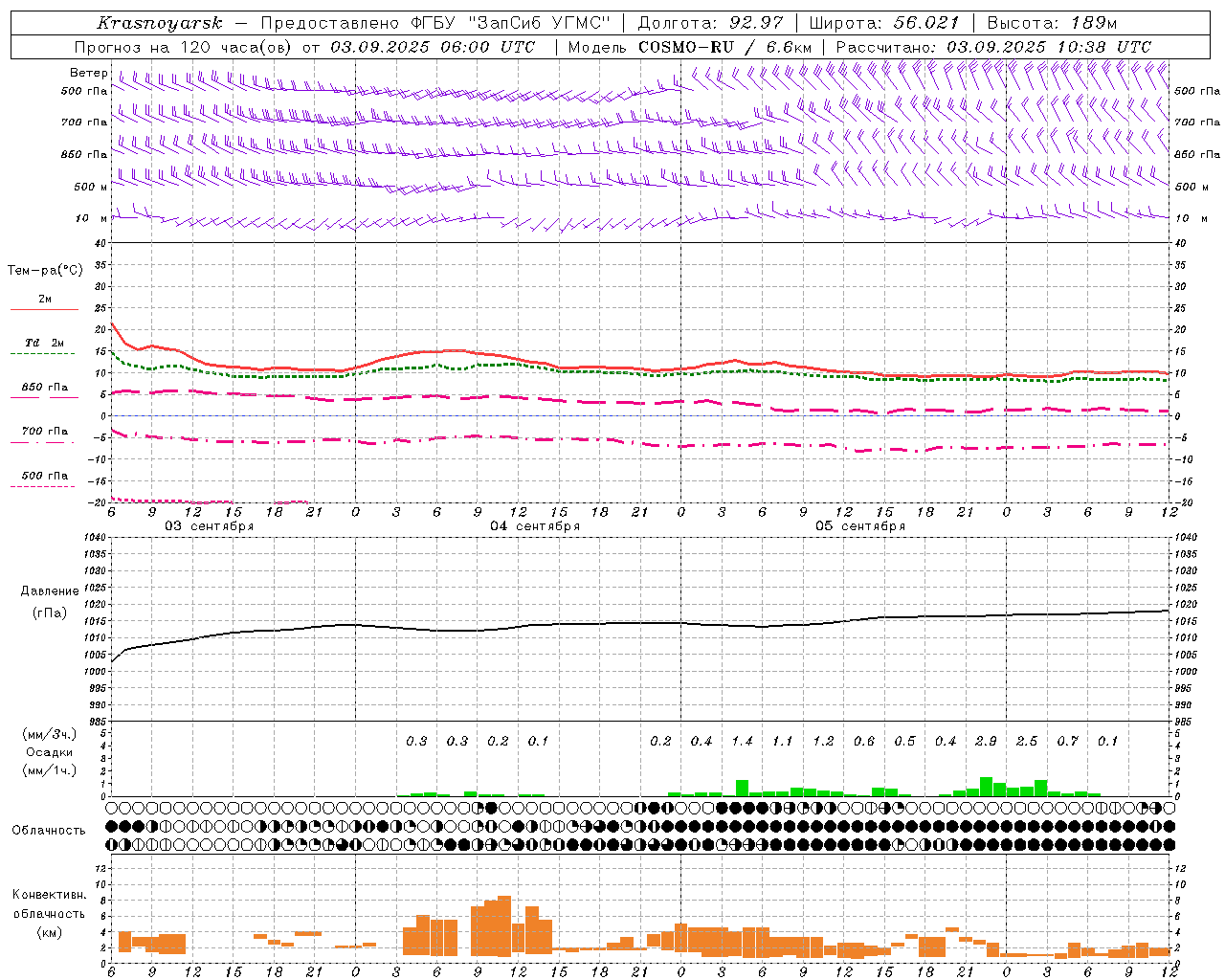The width and height of the screenshot is (1225, 980).
Task: Click the 1.2 precipitation amount value
Action: coord(824,741)
